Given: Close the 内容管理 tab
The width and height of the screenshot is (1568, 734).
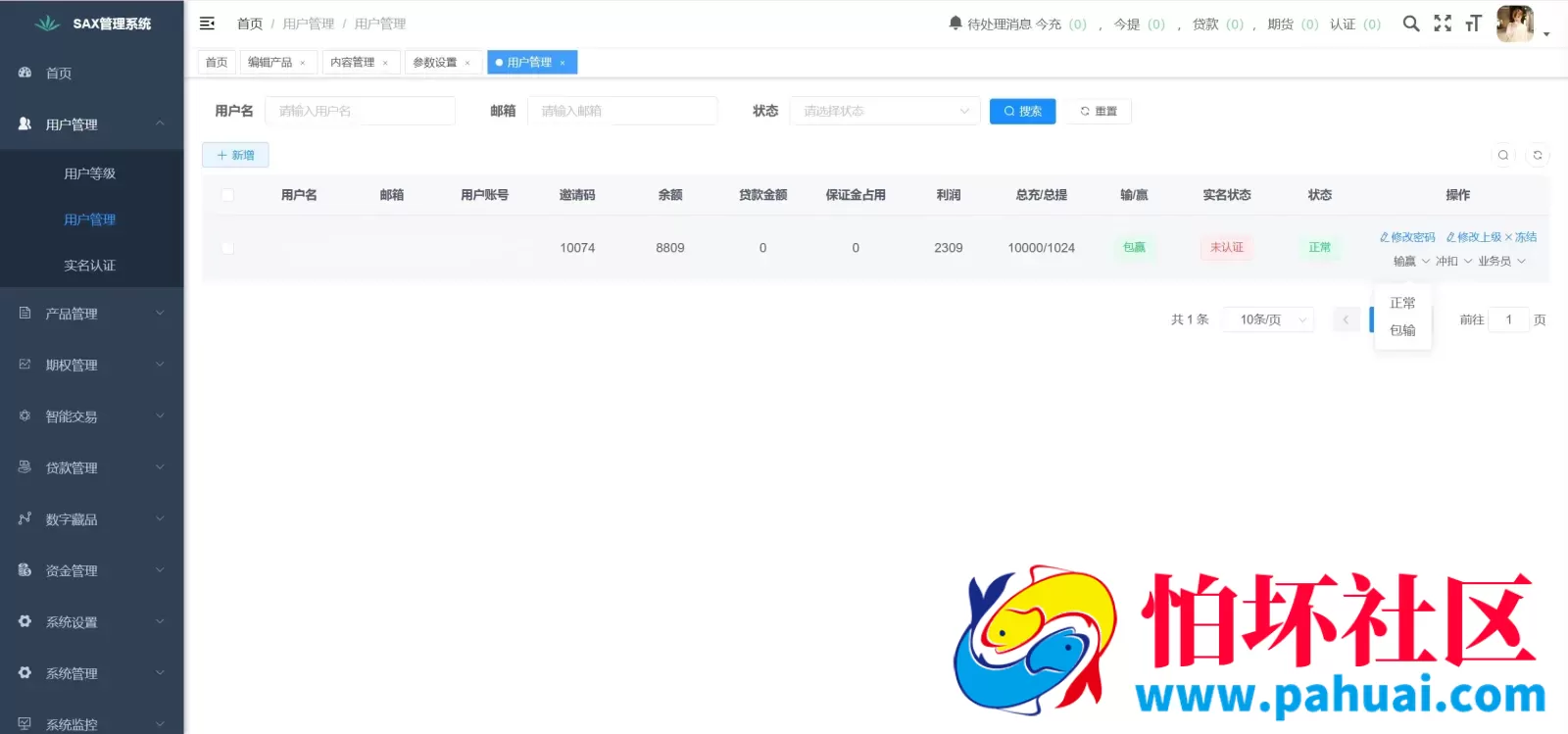Looking at the screenshot, I should pos(385,63).
